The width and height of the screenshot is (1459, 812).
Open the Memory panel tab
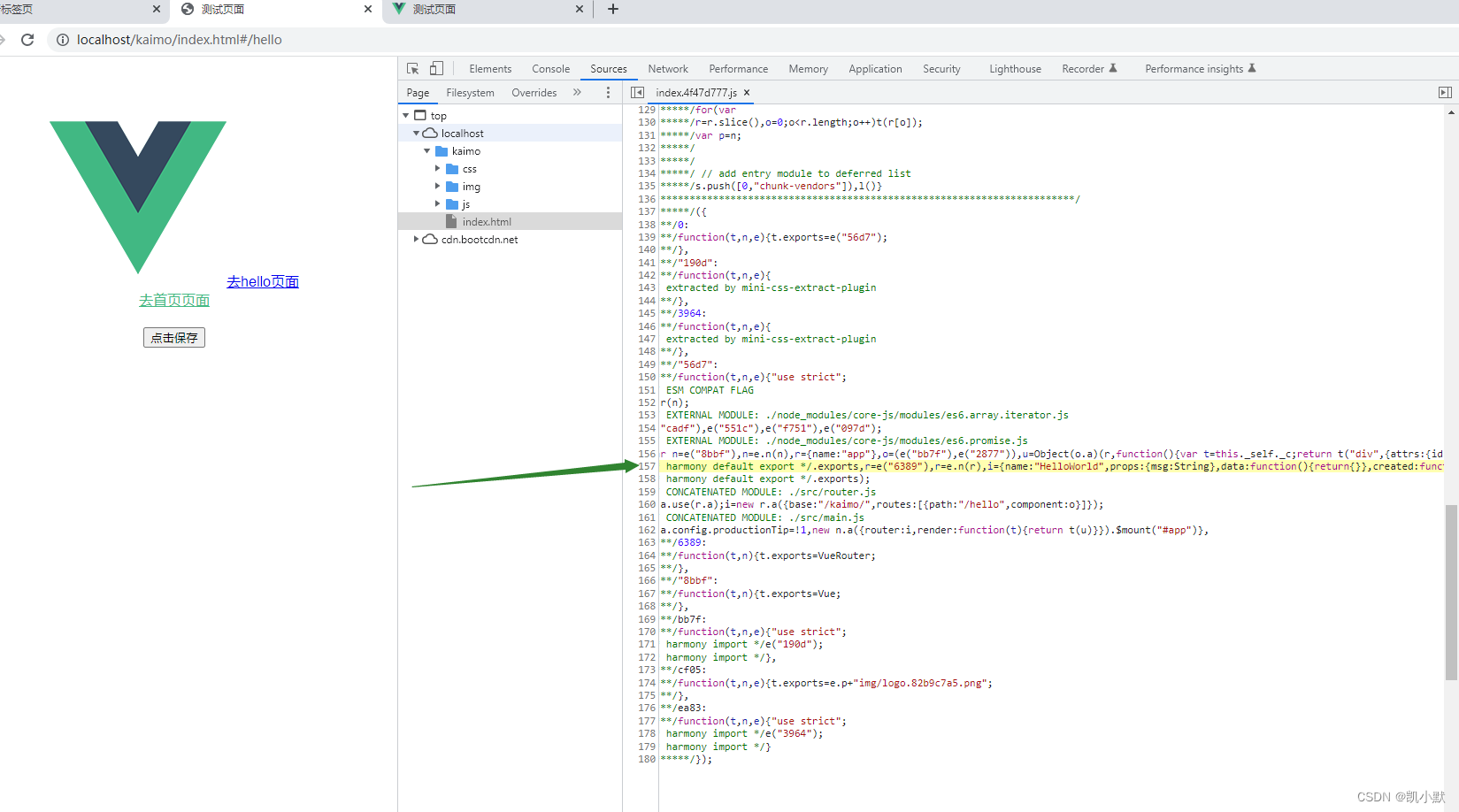coord(808,69)
